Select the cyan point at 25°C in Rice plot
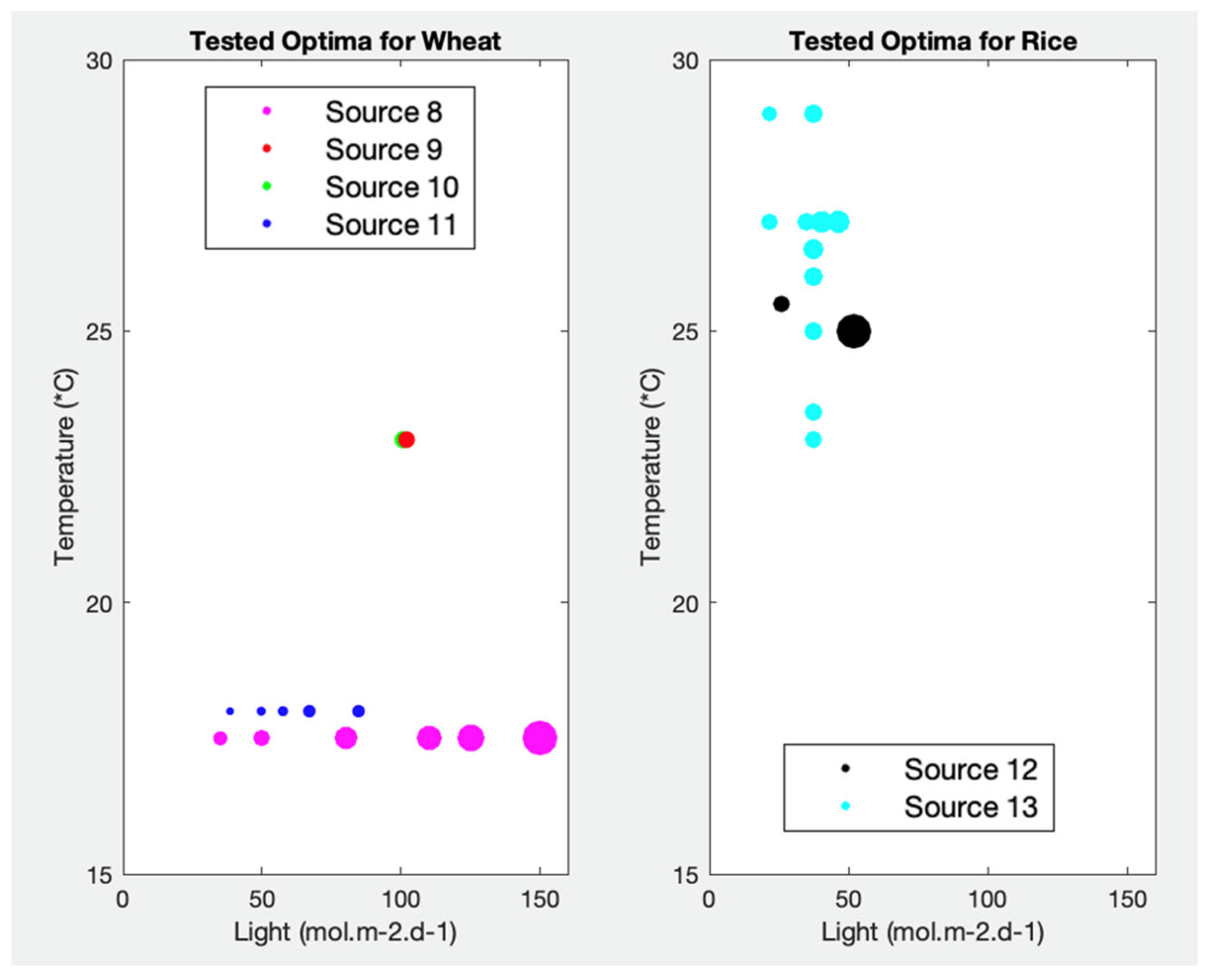1207x980 pixels. [x=813, y=331]
